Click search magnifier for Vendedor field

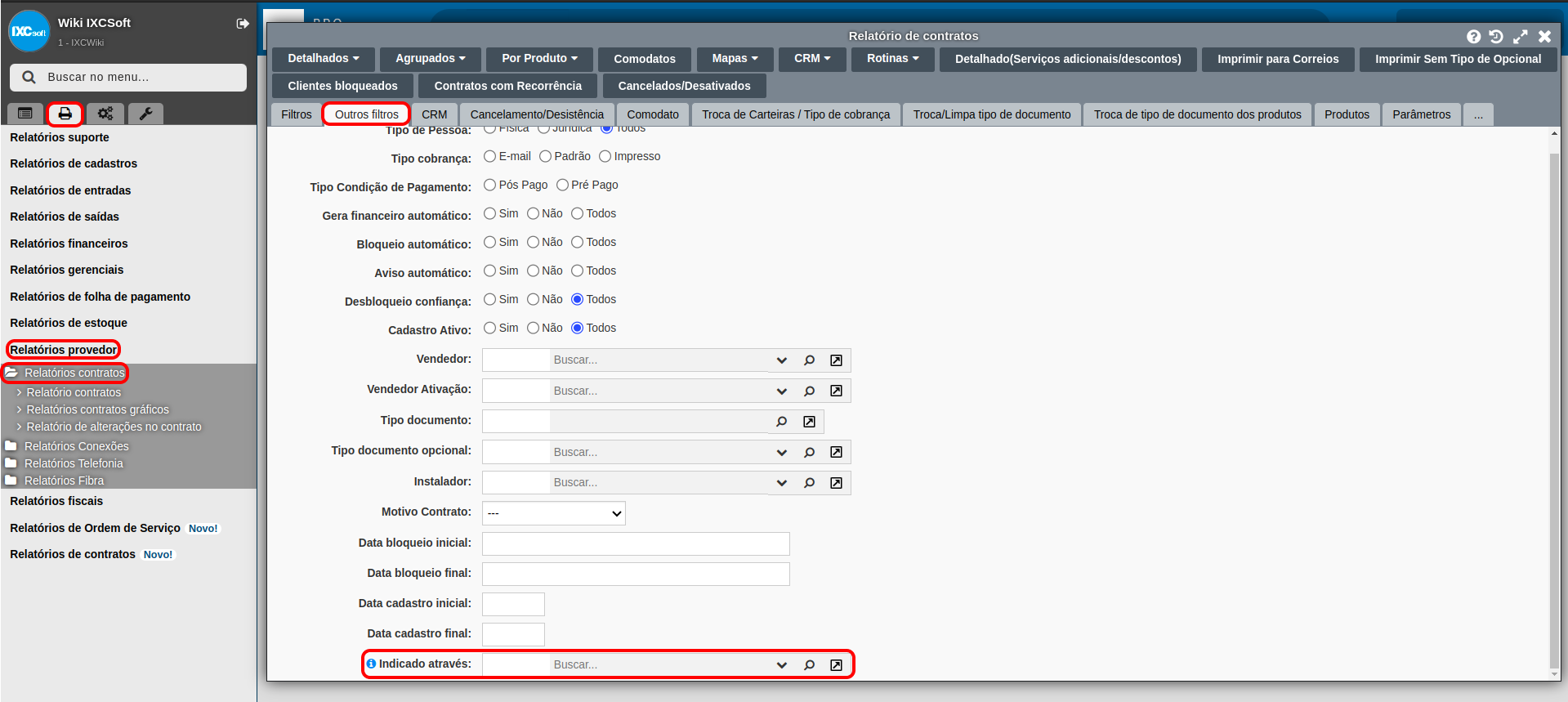[809, 360]
